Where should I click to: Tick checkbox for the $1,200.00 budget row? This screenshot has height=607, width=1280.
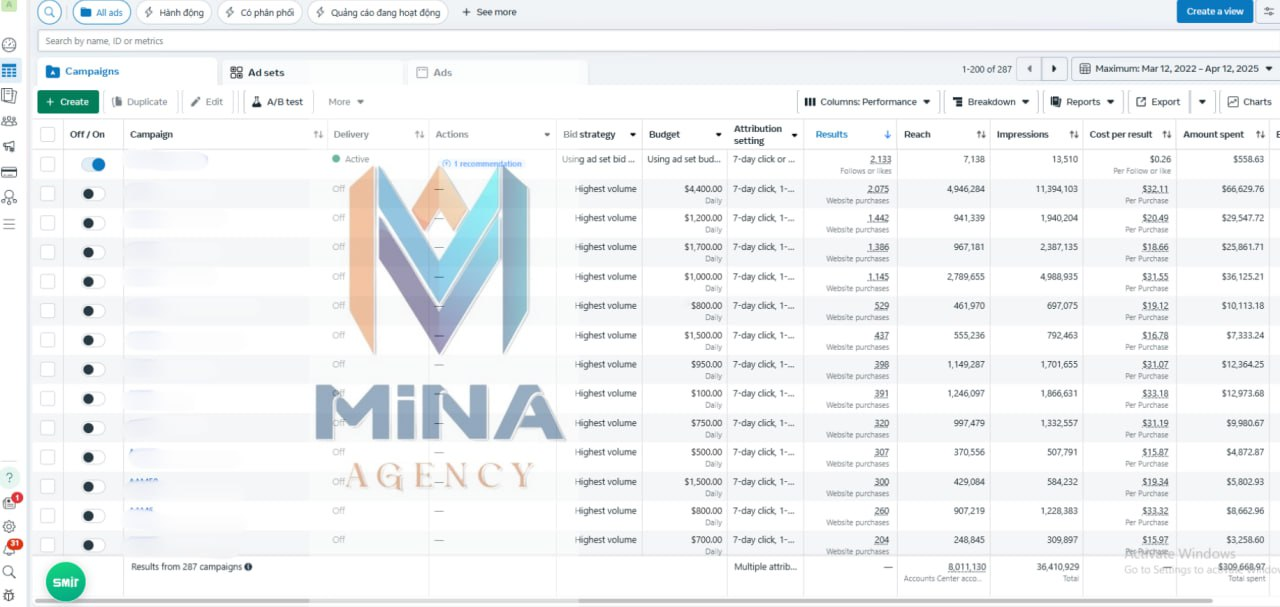[x=47, y=223]
